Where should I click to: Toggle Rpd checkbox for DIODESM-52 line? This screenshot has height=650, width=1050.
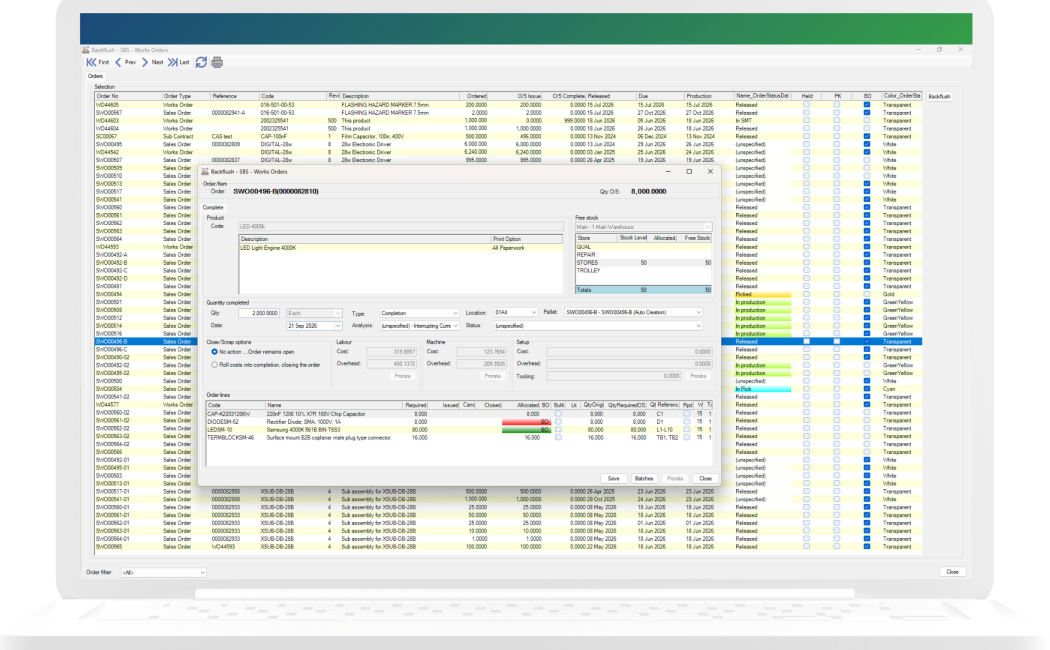pos(686,422)
